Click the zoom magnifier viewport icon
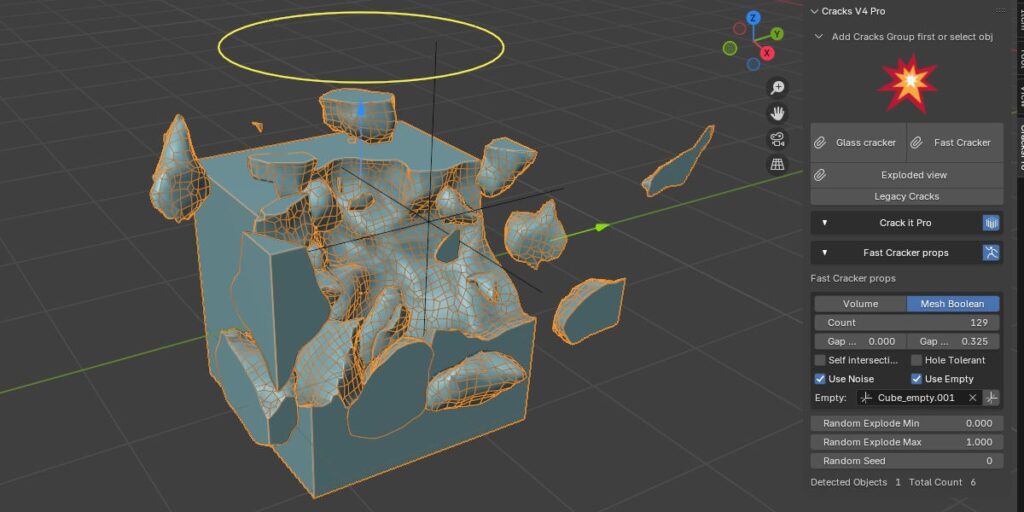The image size is (1024, 512). pos(777,88)
